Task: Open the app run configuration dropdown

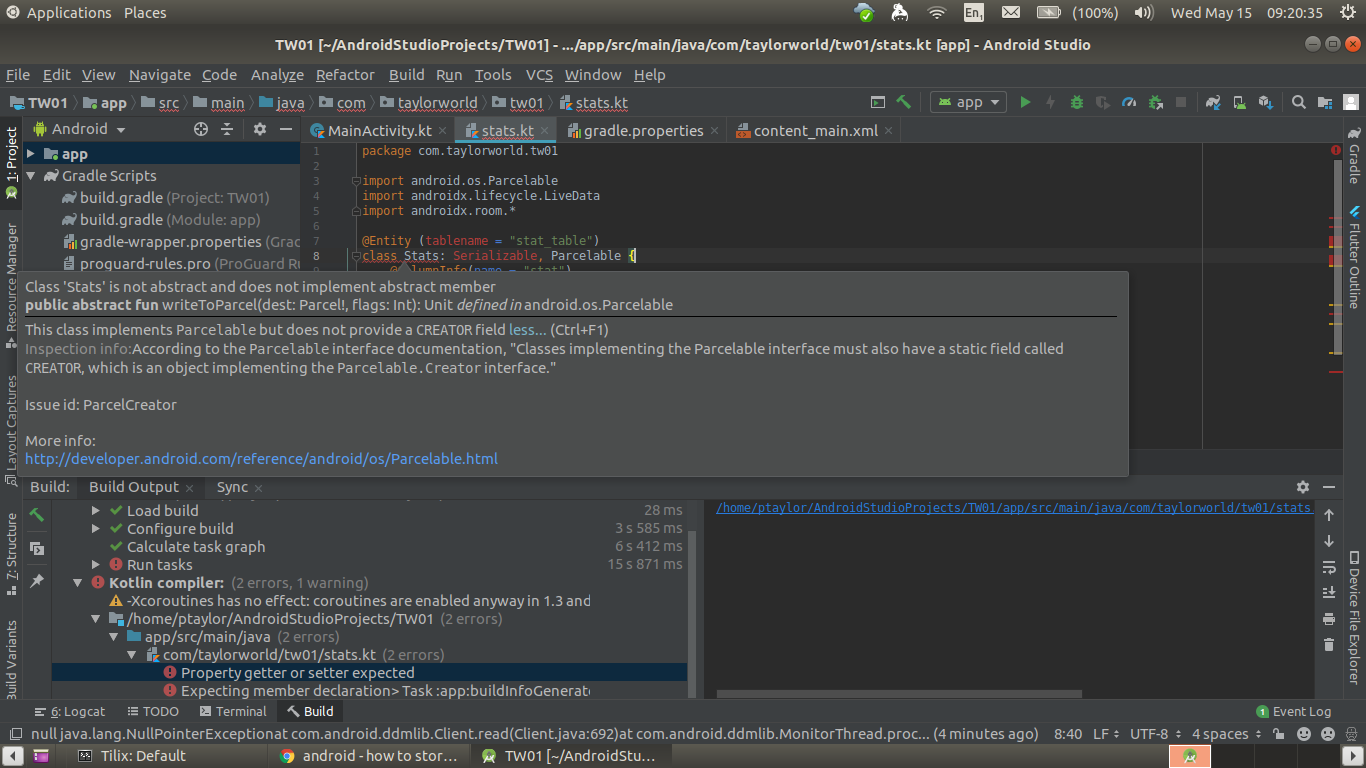Action: [x=968, y=102]
